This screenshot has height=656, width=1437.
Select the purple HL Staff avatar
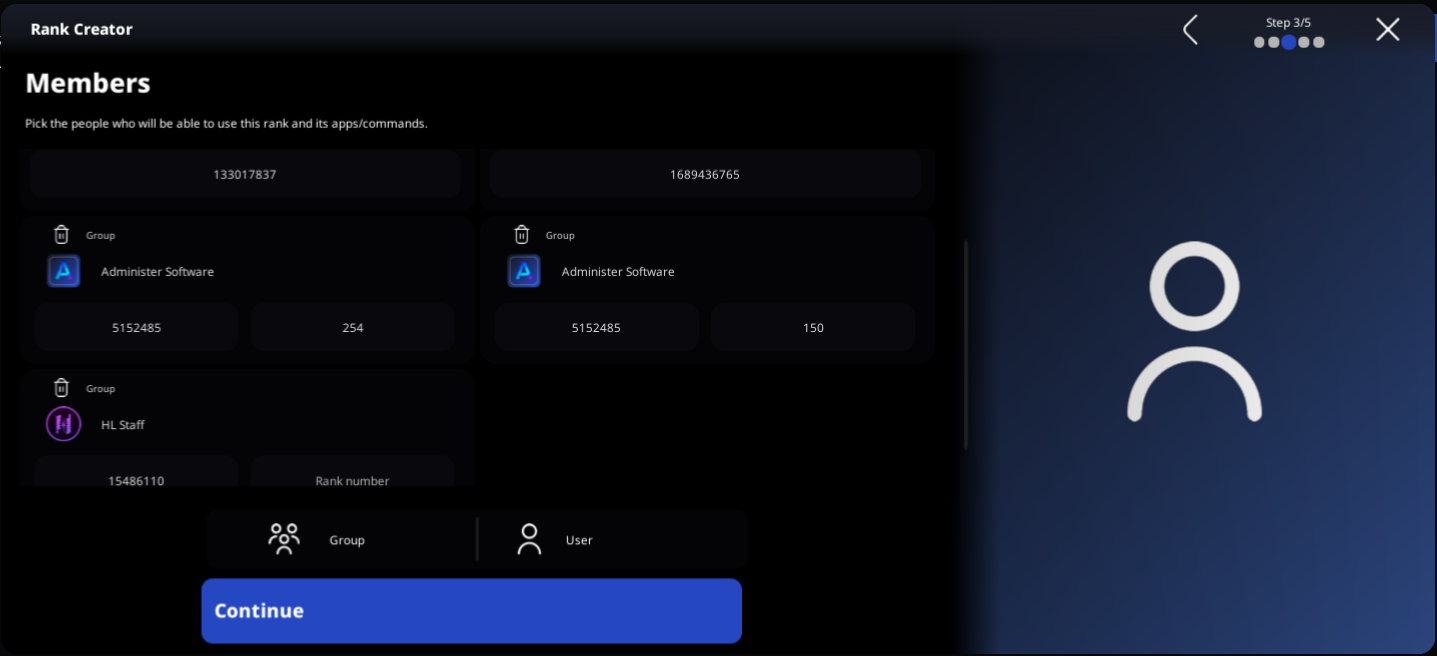[63, 423]
